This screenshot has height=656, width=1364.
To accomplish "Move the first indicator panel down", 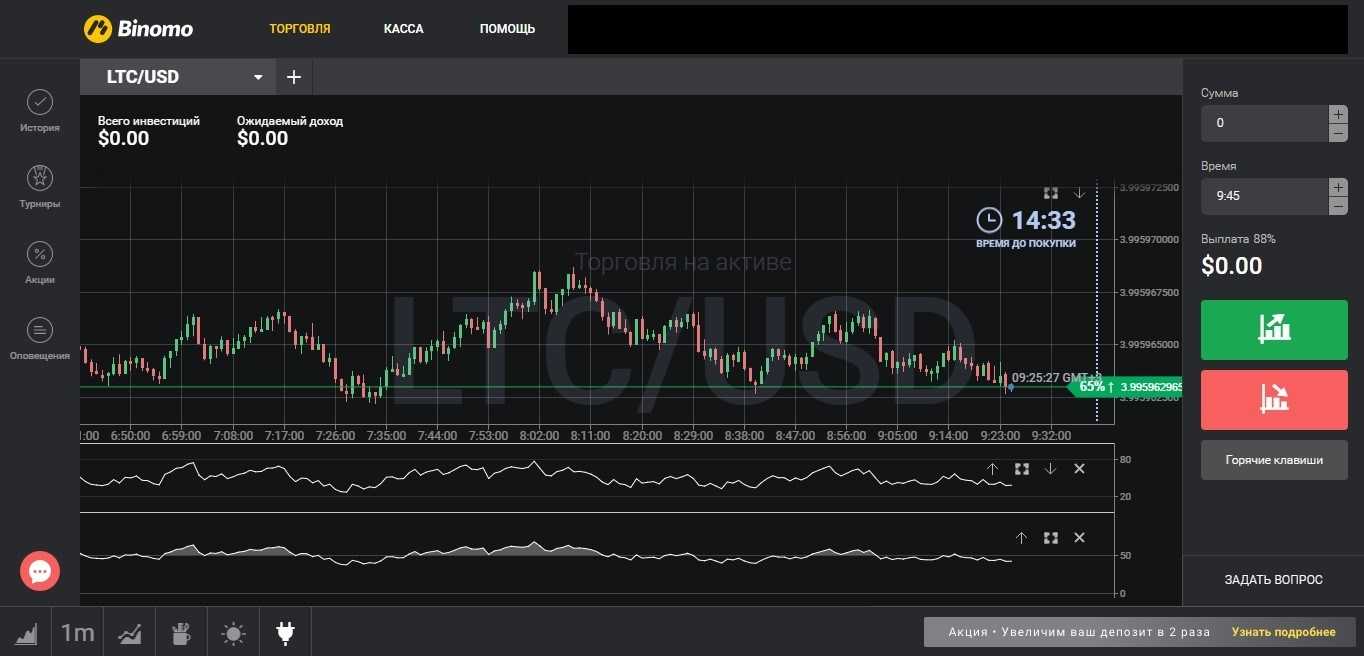I will click(x=1050, y=468).
